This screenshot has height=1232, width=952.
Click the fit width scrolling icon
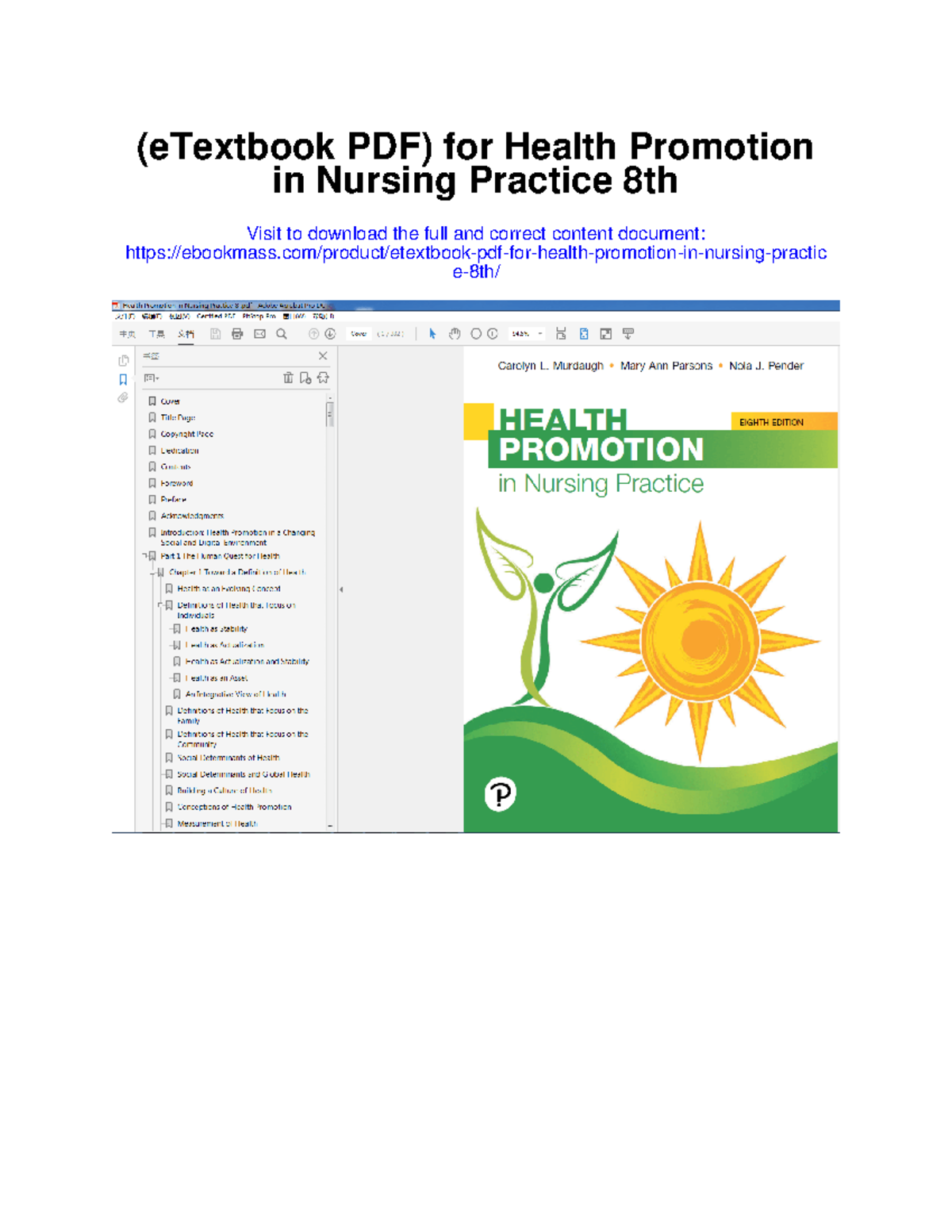pos(561,334)
